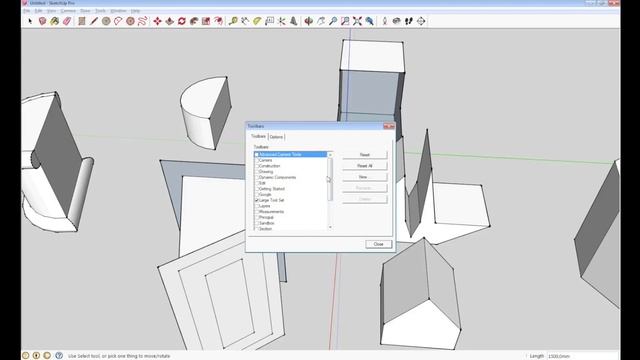Check the Principal toolbar checkbox

[257, 218]
